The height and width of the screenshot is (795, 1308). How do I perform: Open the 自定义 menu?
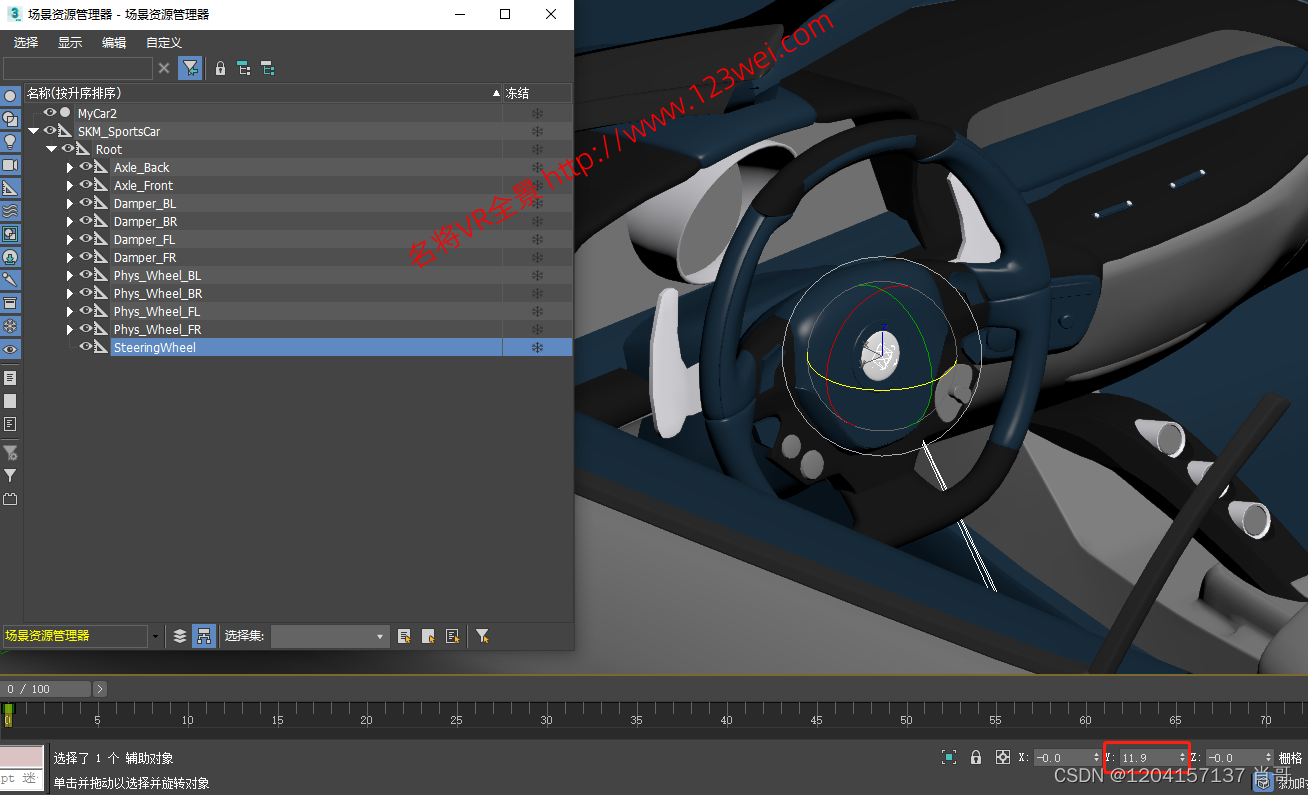point(164,42)
